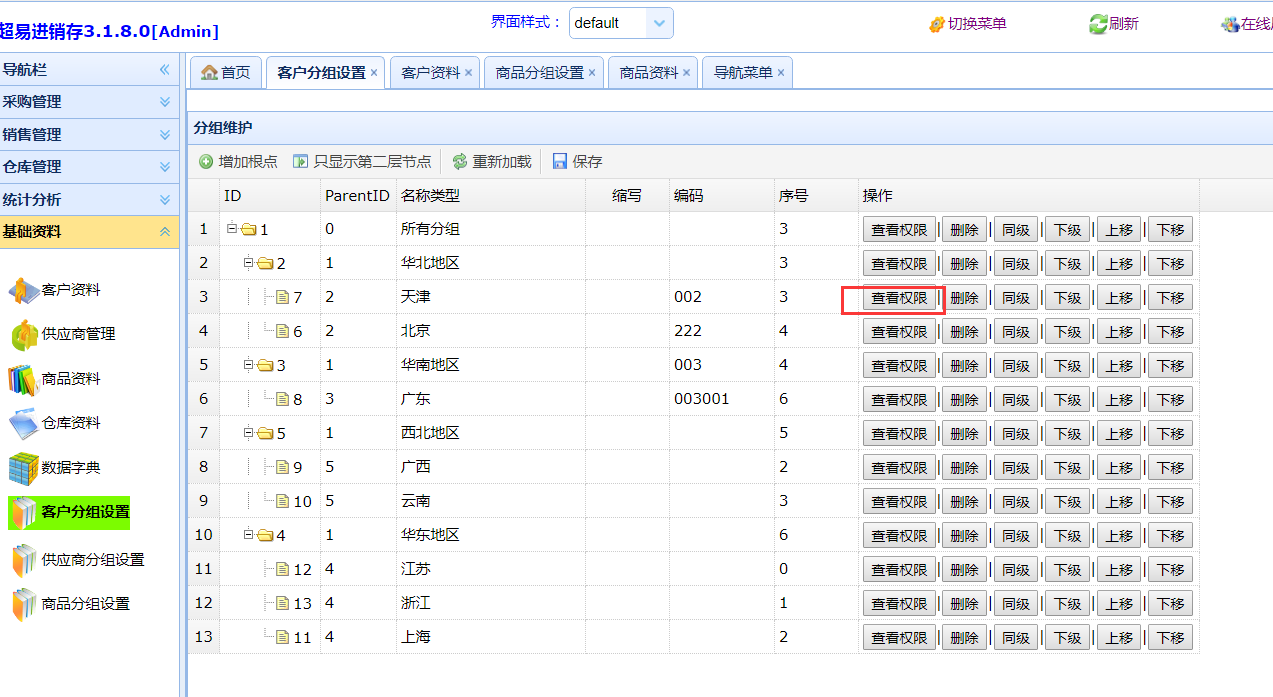The width and height of the screenshot is (1273, 697).
Task: Open the 界面样式 dropdown
Action: pos(659,23)
